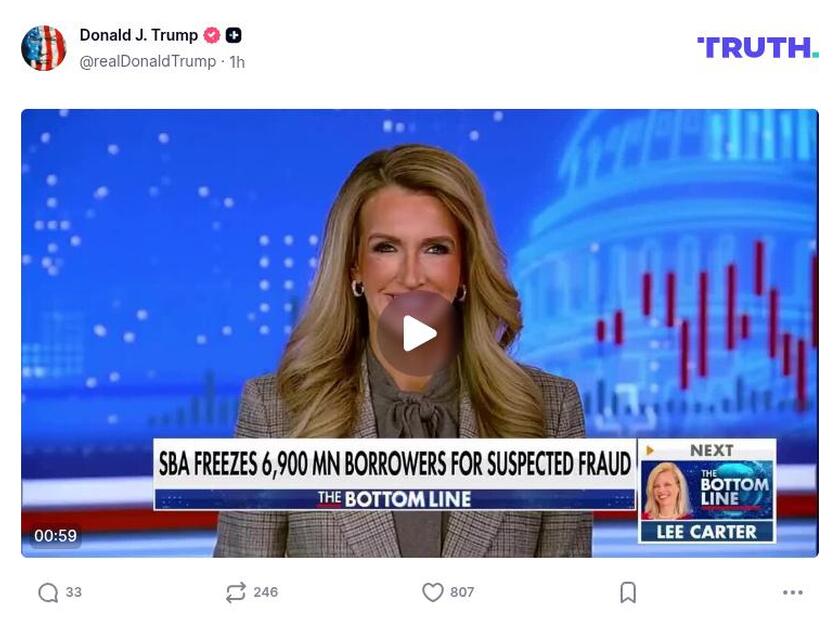Screen dimensions: 840x632
Task: Click the black plus badge beside name
Action: pyautogui.click(x=234, y=35)
